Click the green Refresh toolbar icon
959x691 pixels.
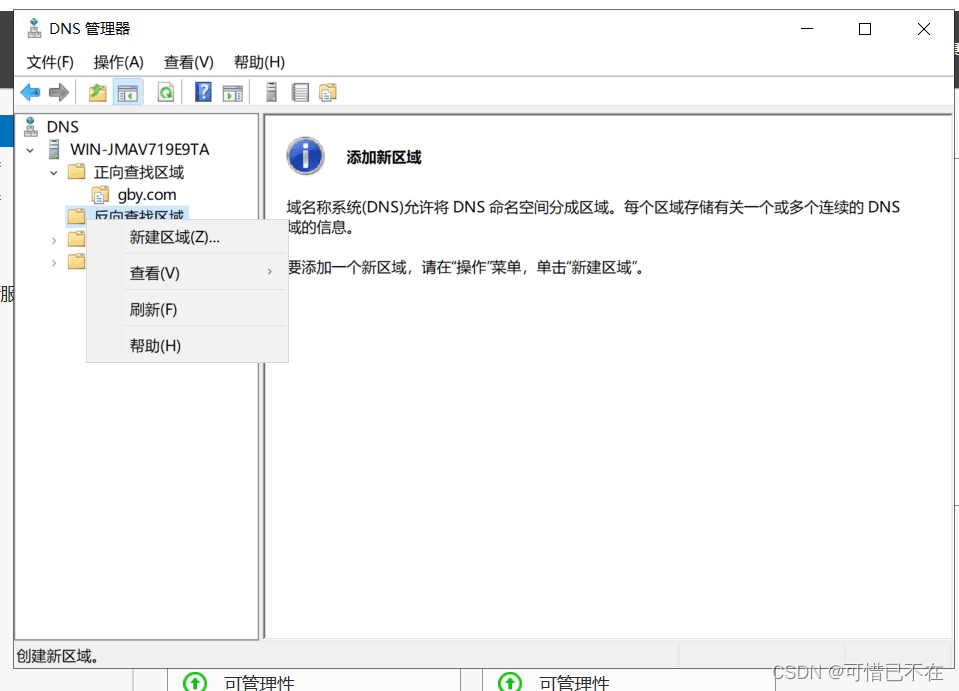click(x=166, y=93)
